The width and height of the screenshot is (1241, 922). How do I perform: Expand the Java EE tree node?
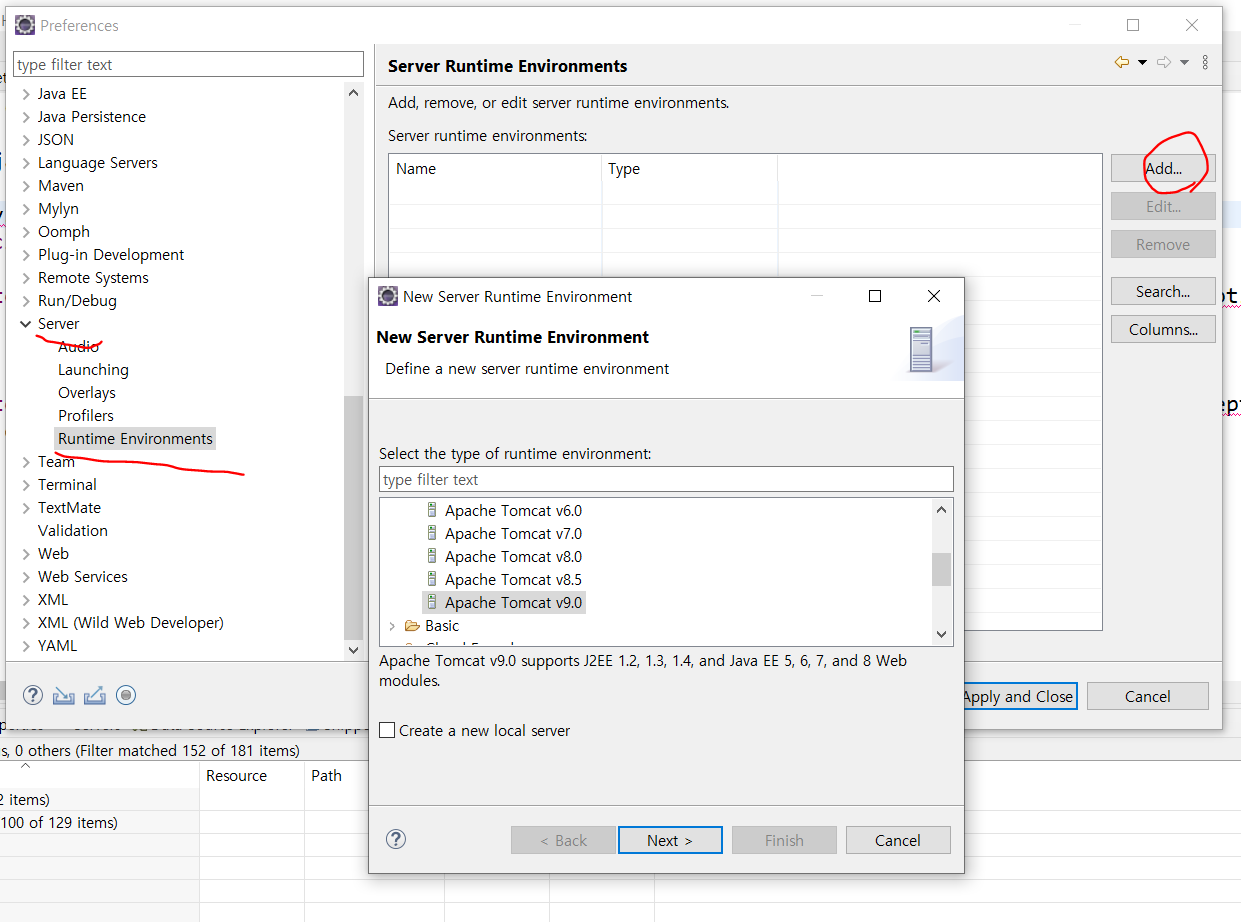pos(26,94)
